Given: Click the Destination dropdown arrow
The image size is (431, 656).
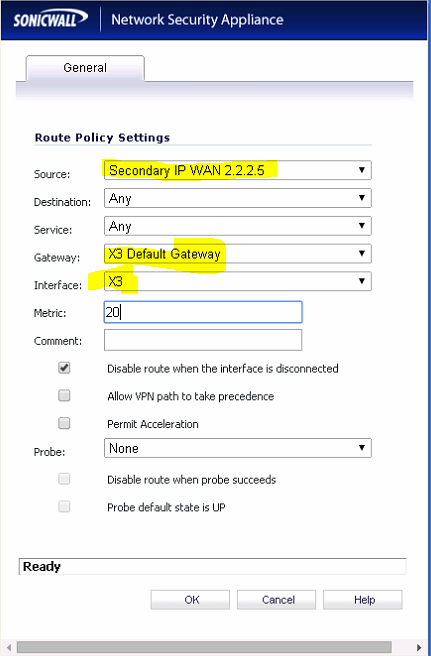Looking at the screenshot, I should (362, 197).
